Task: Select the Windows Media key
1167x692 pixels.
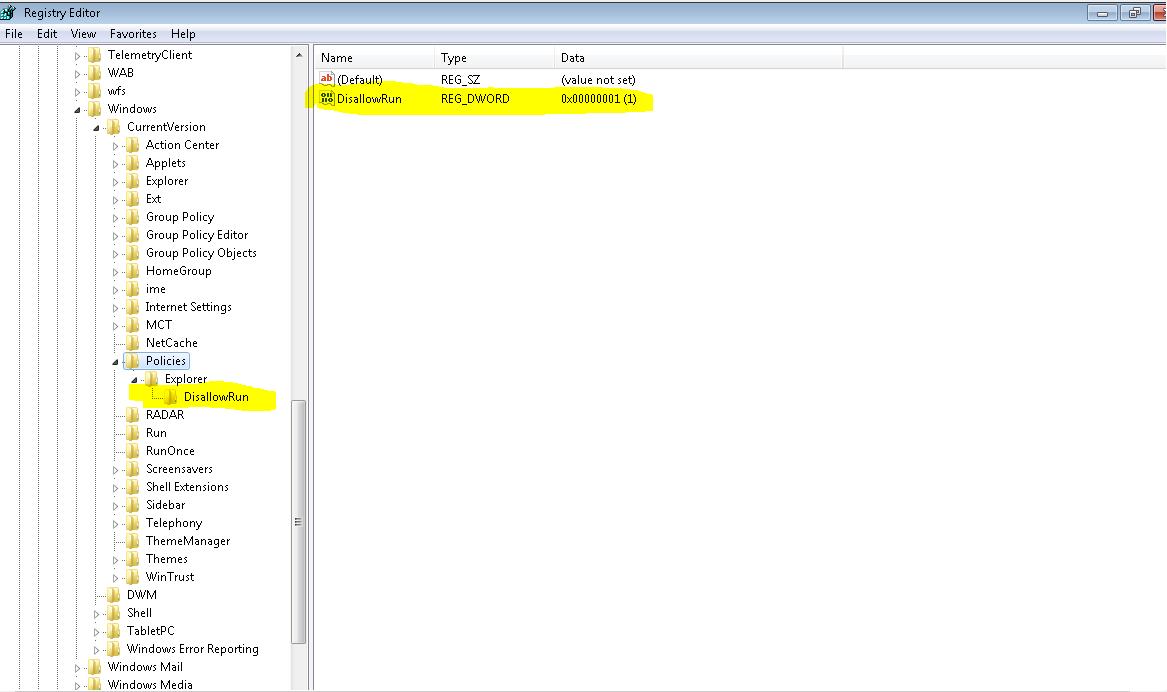Action: tap(150, 685)
